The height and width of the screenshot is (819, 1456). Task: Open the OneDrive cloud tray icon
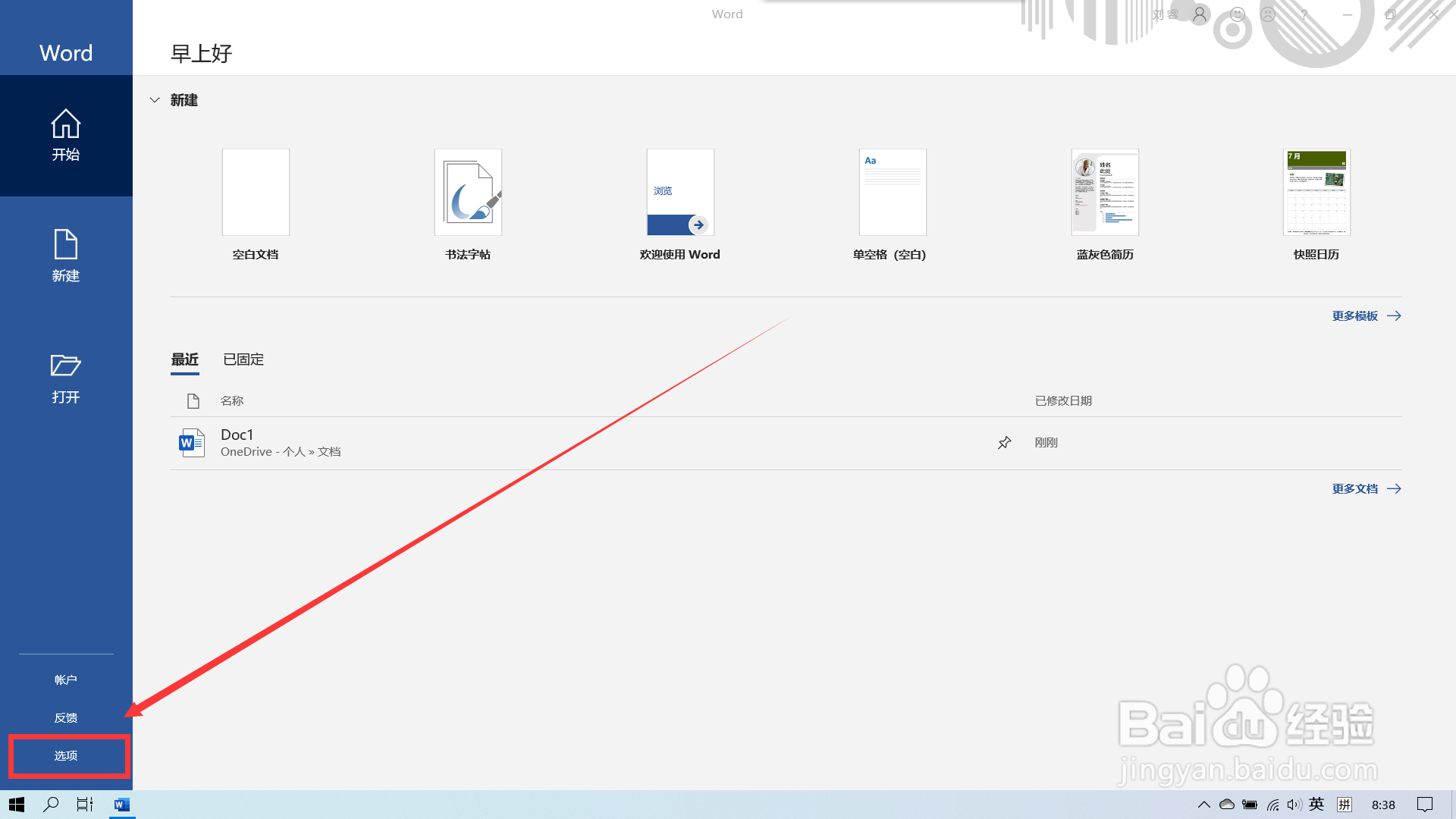pos(1227,805)
